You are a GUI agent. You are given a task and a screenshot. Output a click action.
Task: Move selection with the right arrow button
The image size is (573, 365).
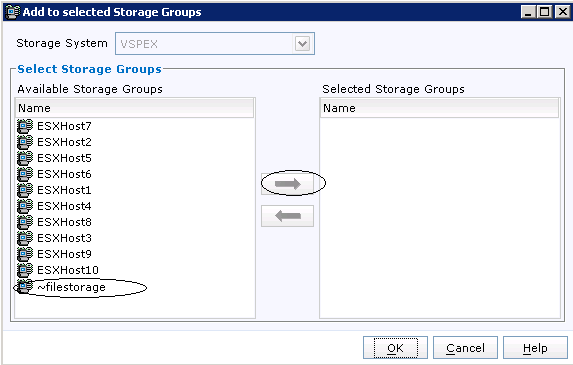[x=287, y=184]
